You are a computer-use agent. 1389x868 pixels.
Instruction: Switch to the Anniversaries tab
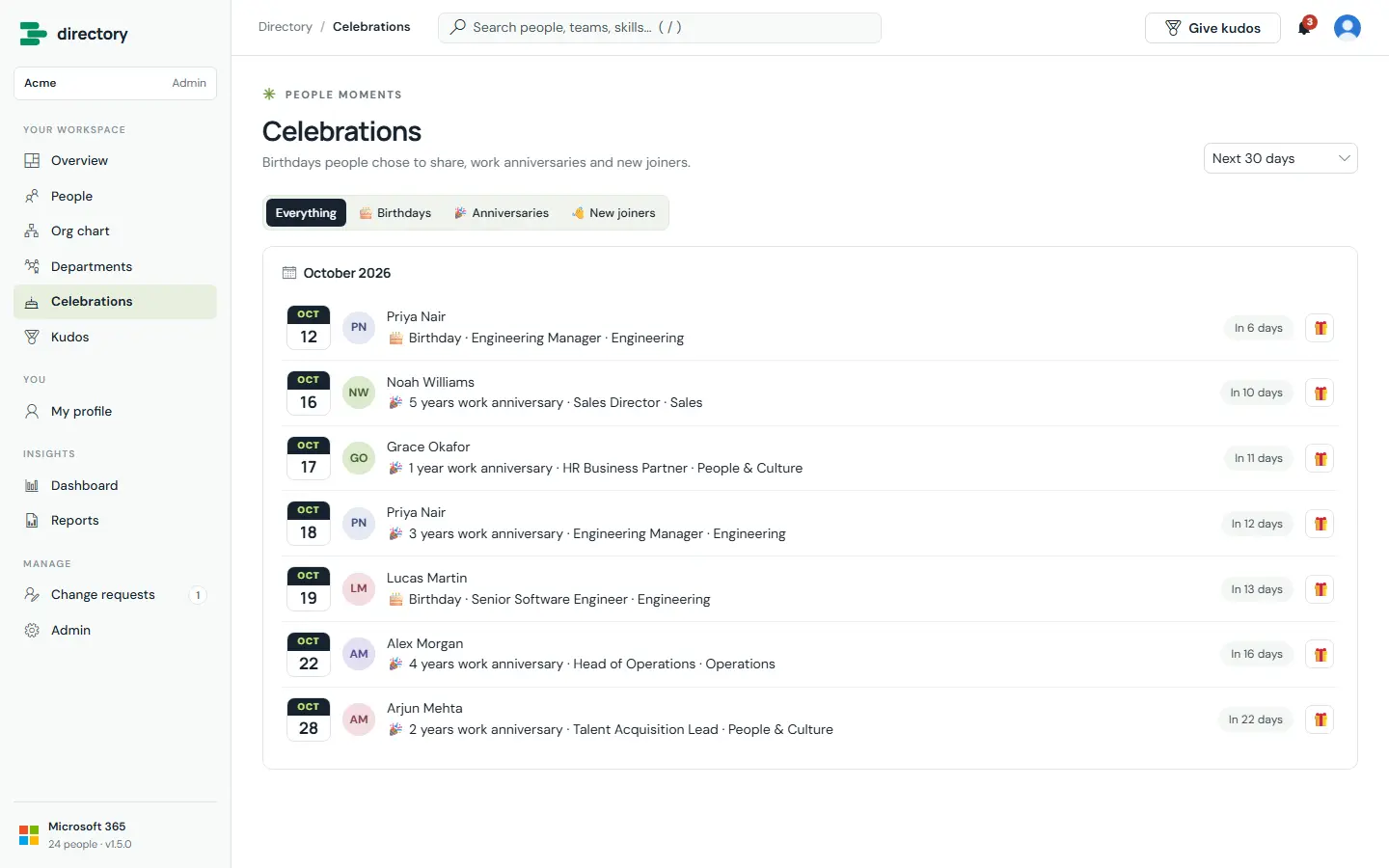pos(502,213)
